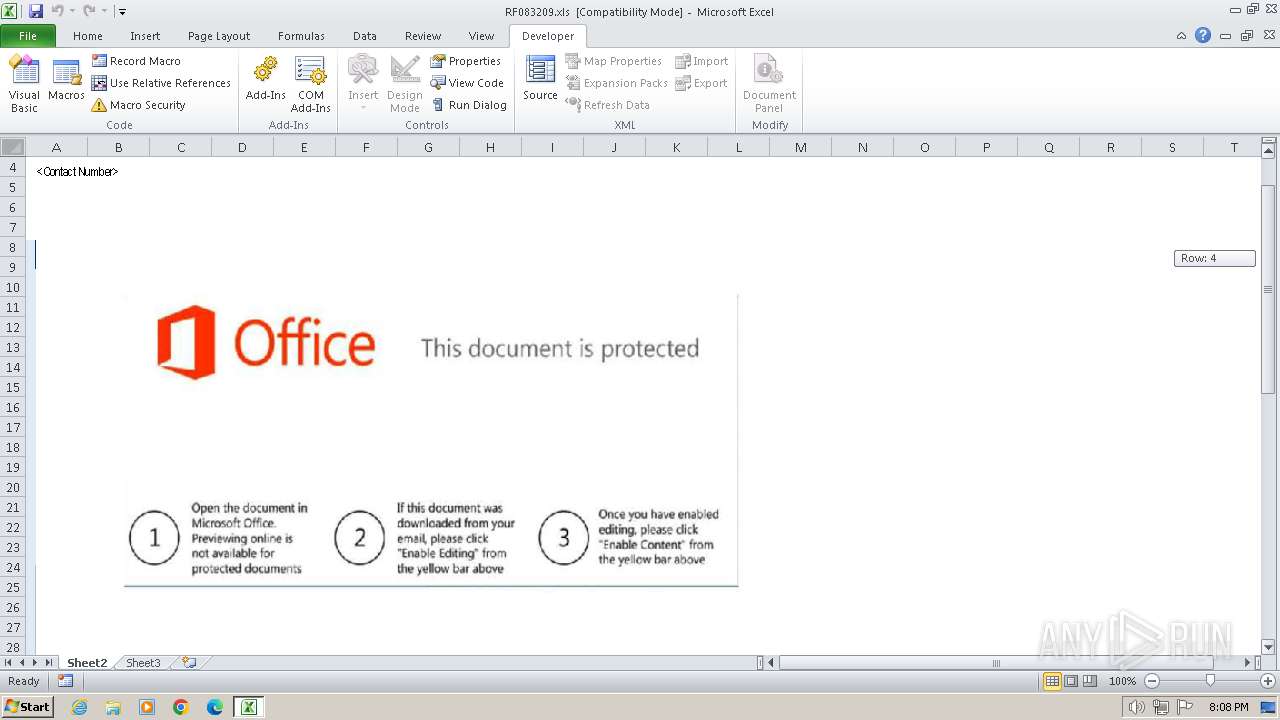The image size is (1280, 720).
Task: Click Run Dialog
Action: [x=469, y=105]
